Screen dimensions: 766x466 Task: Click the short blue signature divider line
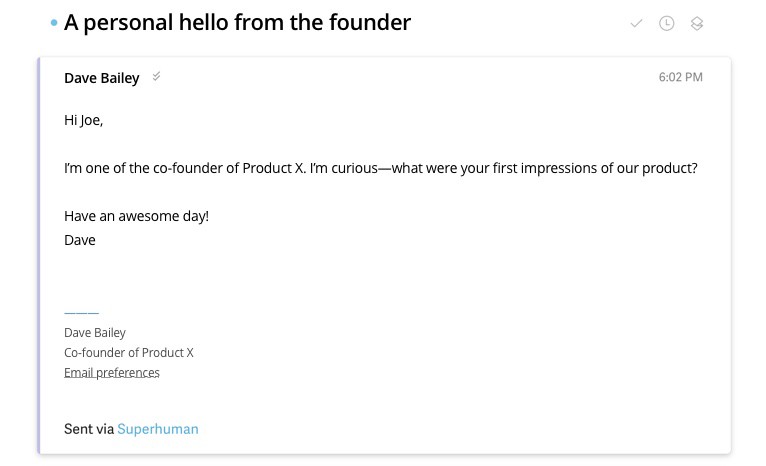(81, 313)
